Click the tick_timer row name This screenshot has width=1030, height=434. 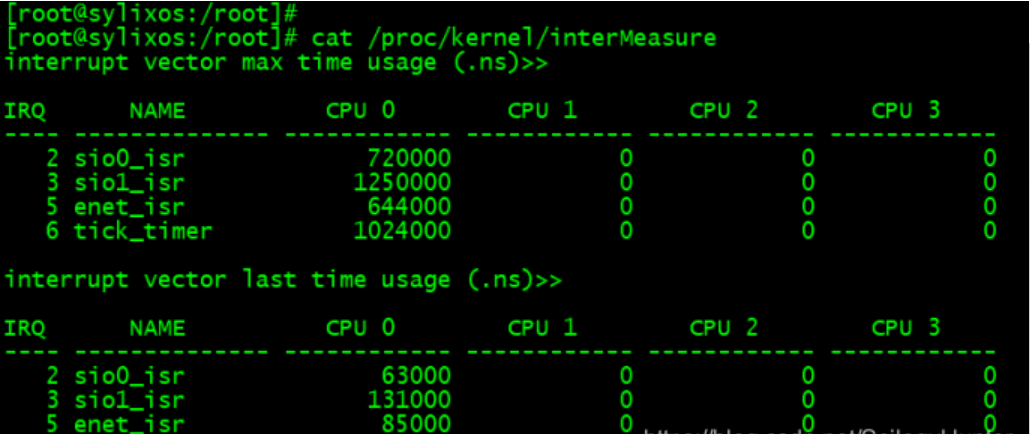pyautogui.click(x=143, y=230)
